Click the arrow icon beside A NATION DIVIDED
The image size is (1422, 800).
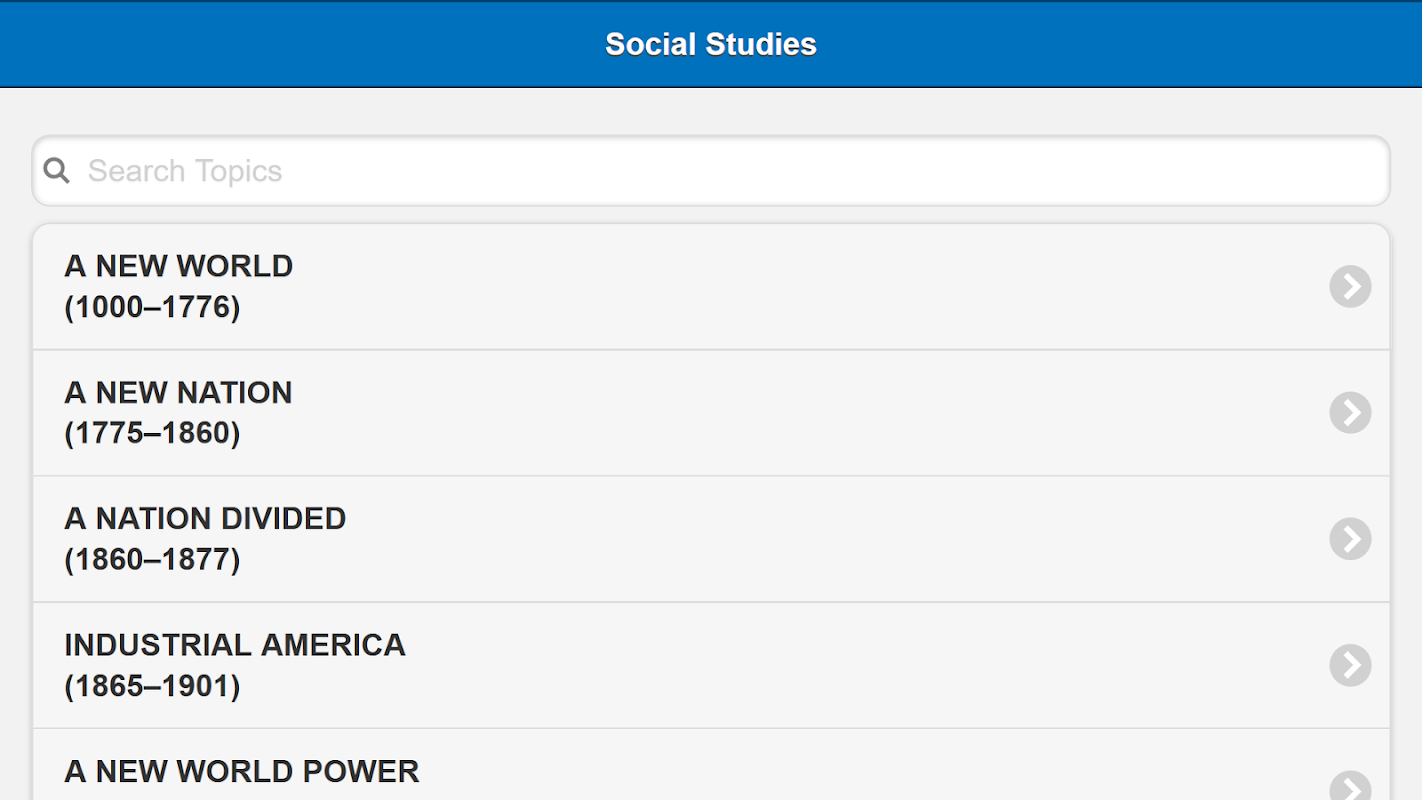pos(1350,539)
